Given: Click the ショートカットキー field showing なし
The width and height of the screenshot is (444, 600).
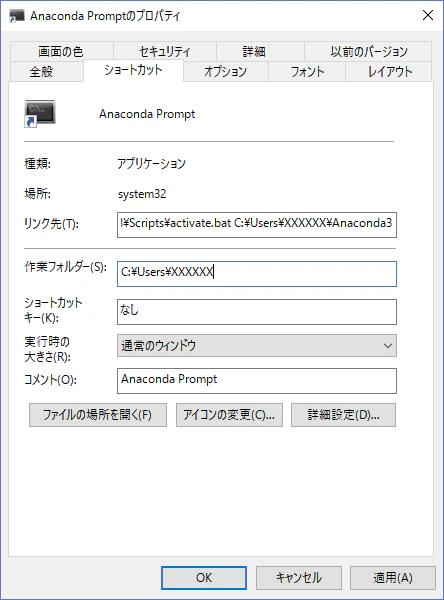Looking at the screenshot, I should pos(257,312).
